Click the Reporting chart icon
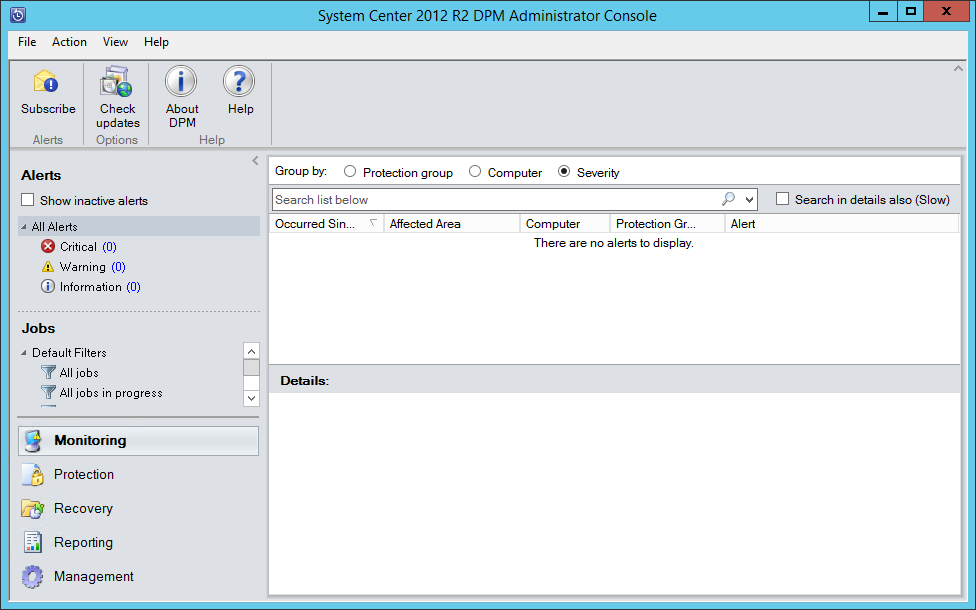 click(x=32, y=542)
